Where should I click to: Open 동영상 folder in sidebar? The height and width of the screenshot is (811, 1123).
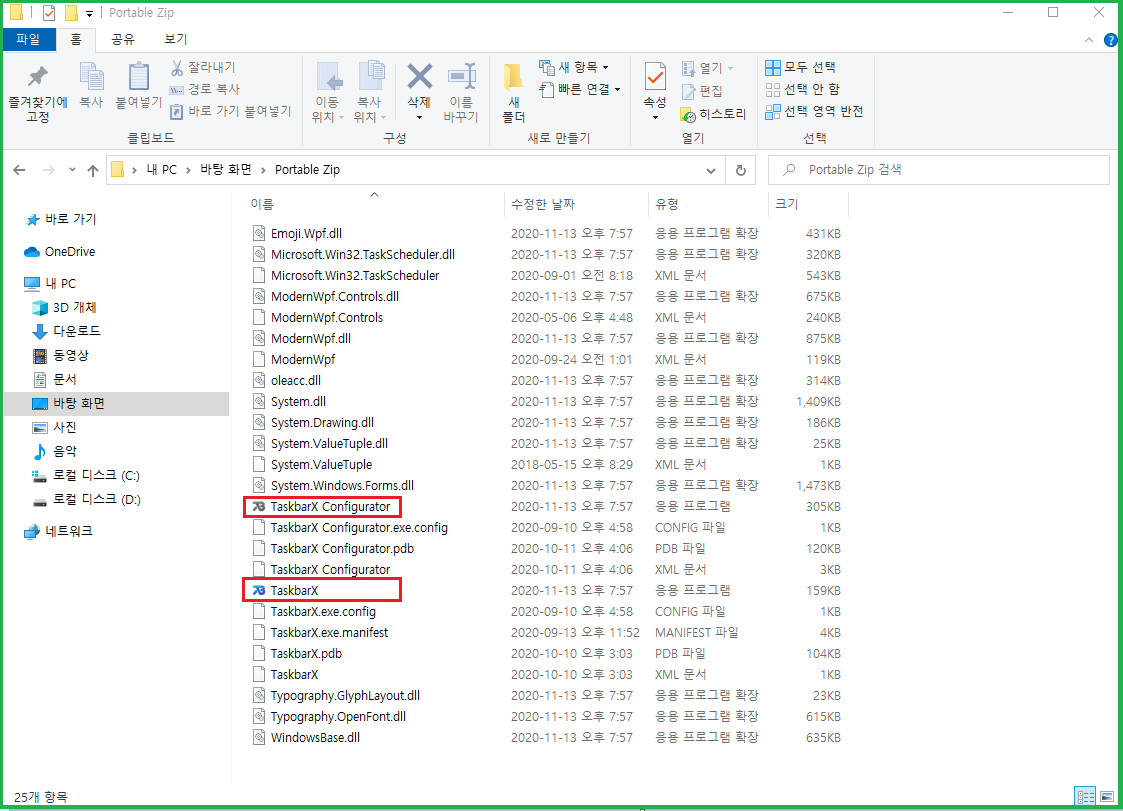pyautogui.click(x=62, y=355)
